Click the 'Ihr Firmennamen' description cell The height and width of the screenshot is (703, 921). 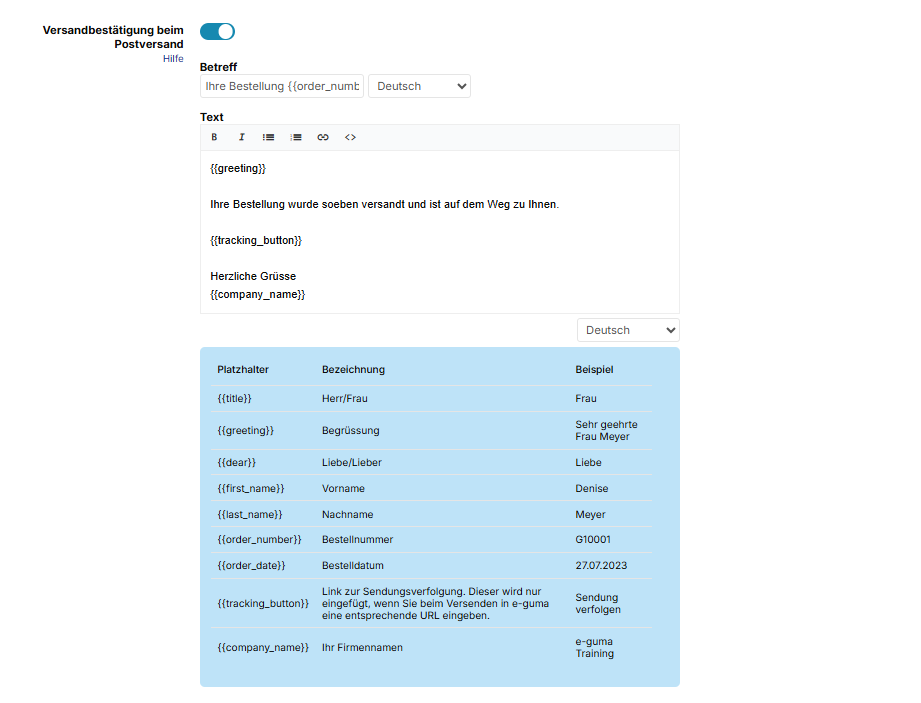(362, 647)
